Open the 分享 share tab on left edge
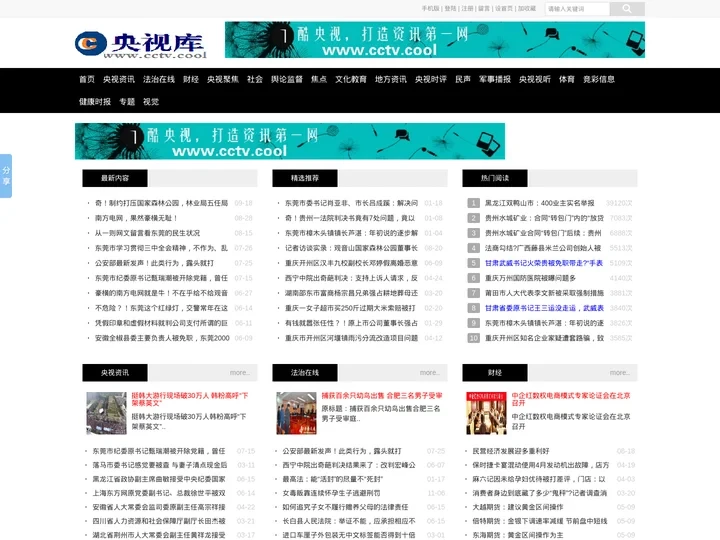Screen dimensions: 720x540 click(x=6, y=176)
